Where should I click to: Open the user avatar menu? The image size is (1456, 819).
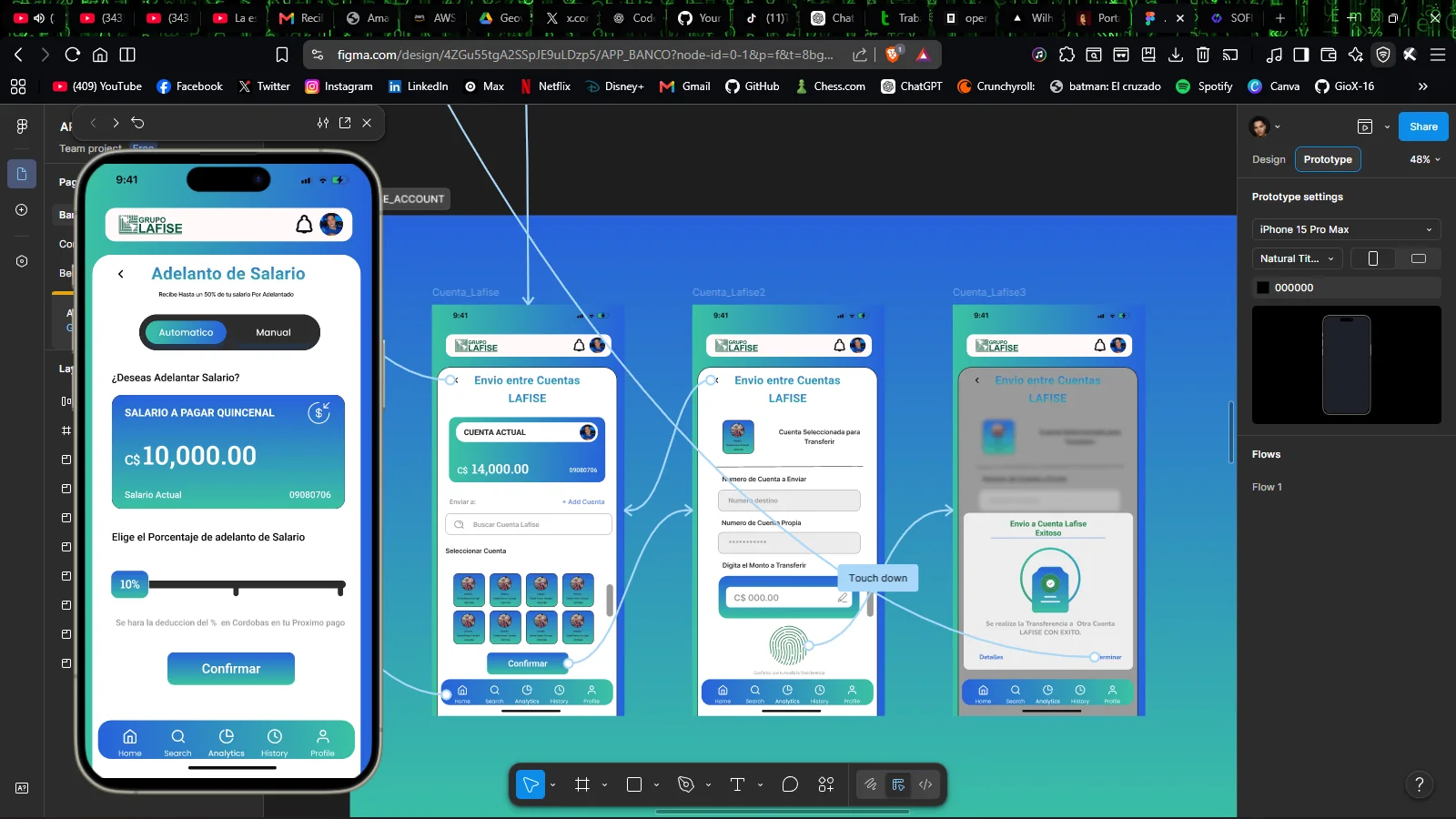click(x=1265, y=126)
